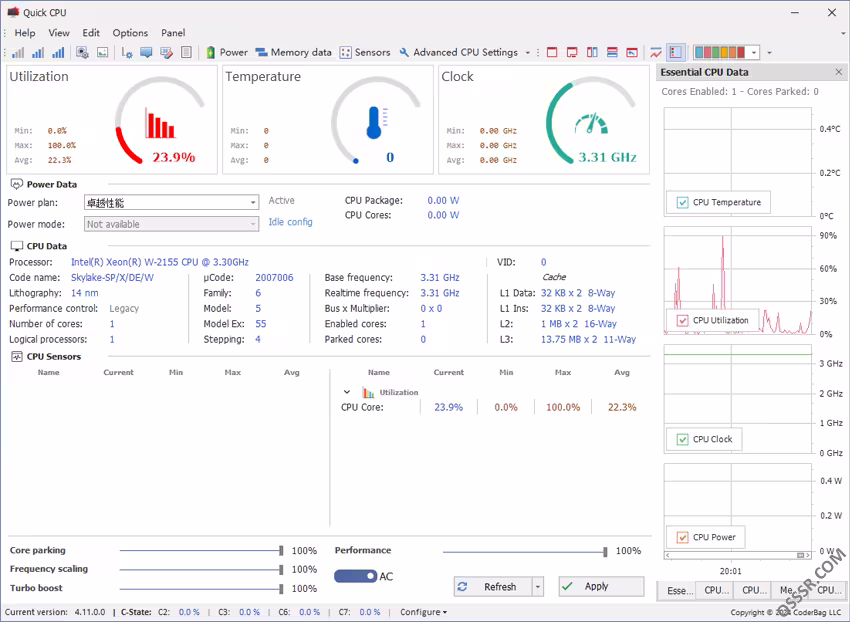Click the gray signal-bars icon in the toolbar

18,53
